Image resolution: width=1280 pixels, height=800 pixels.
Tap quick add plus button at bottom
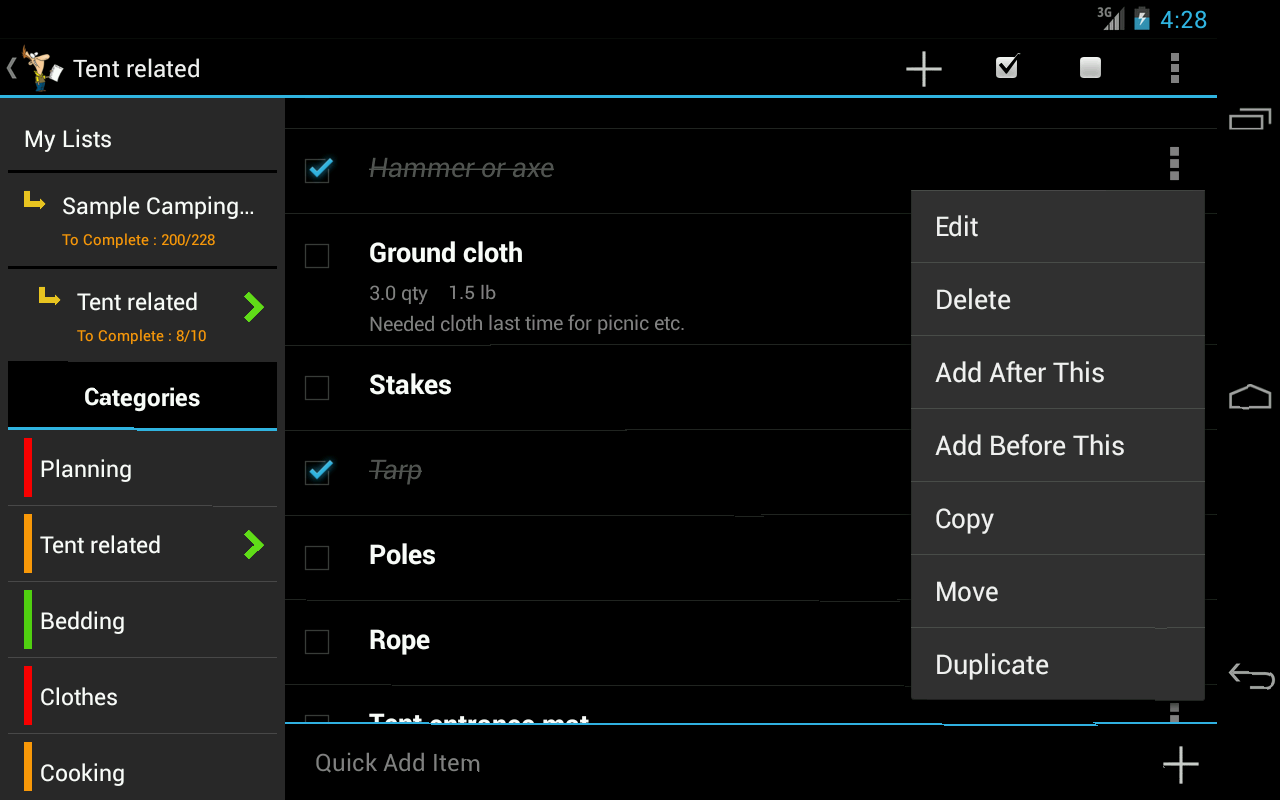point(1180,764)
